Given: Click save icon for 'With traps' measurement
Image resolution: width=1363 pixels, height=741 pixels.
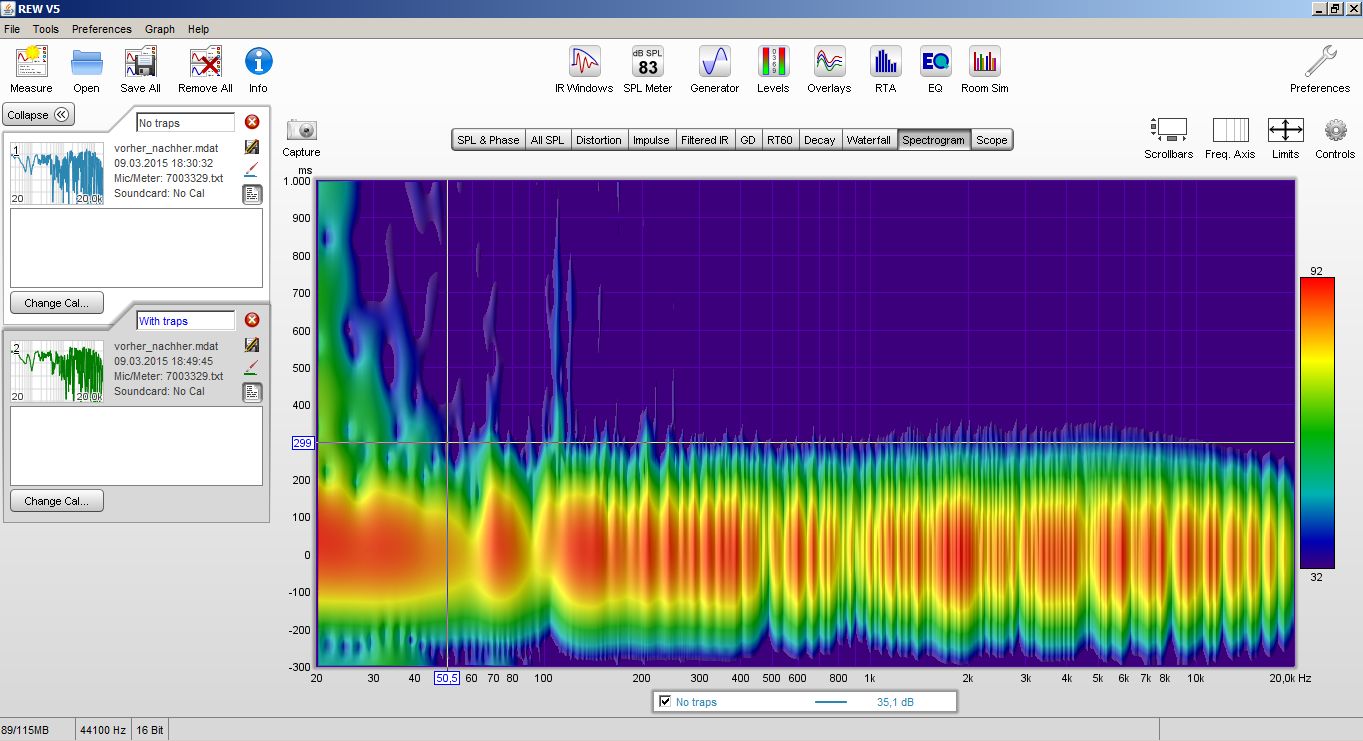Looking at the screenshot, I should [x=252, y=345].
